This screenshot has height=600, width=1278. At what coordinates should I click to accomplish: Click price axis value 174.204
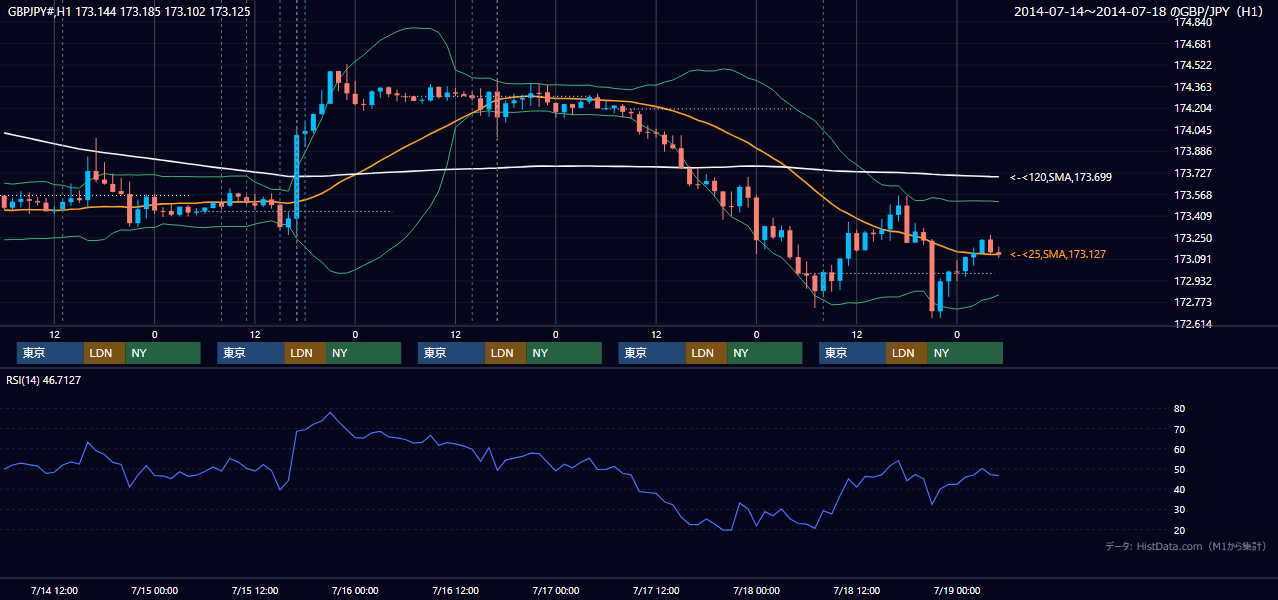pos(1193,109)
